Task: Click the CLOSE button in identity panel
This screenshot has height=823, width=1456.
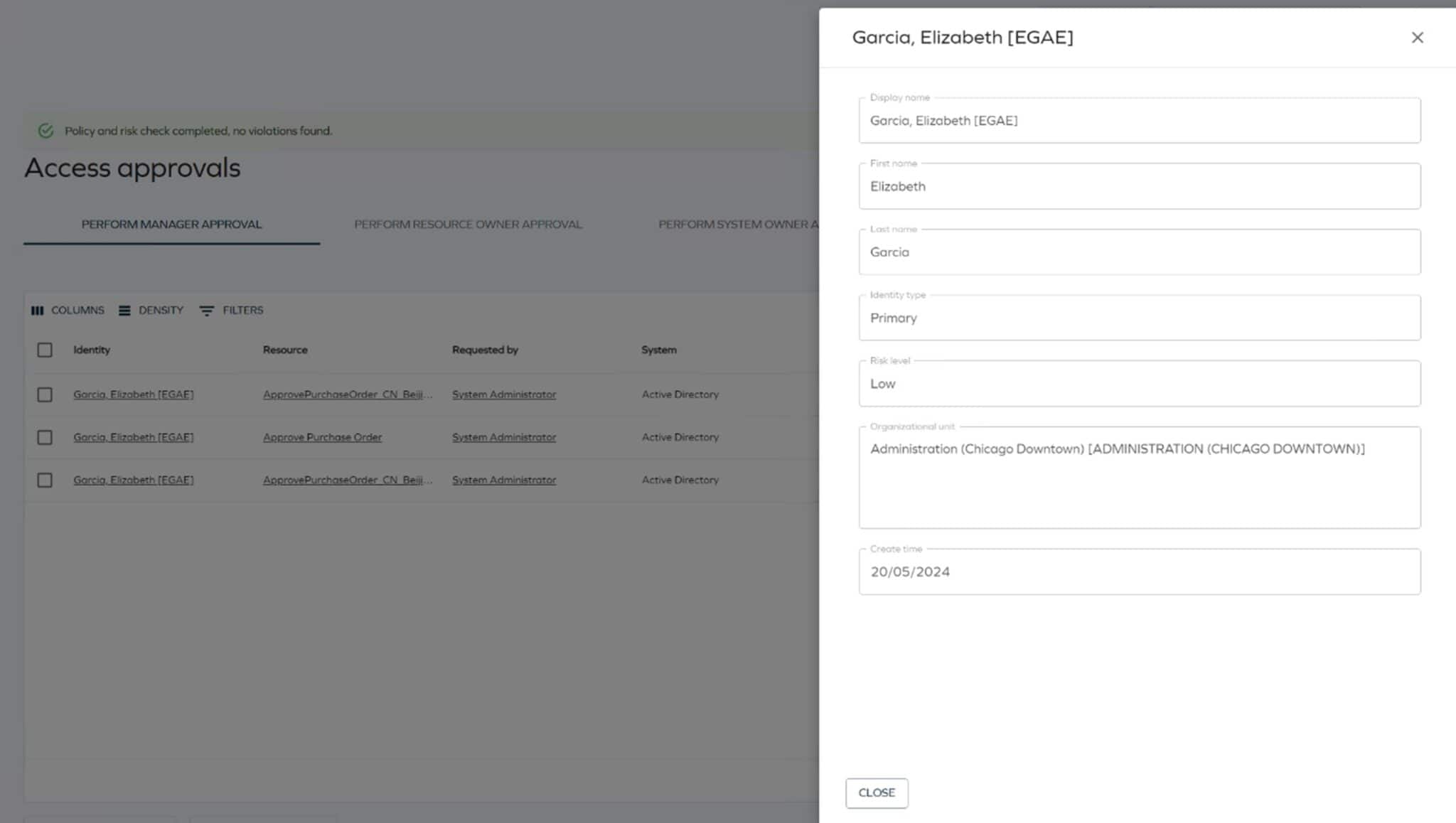Action: pos(877,792)
